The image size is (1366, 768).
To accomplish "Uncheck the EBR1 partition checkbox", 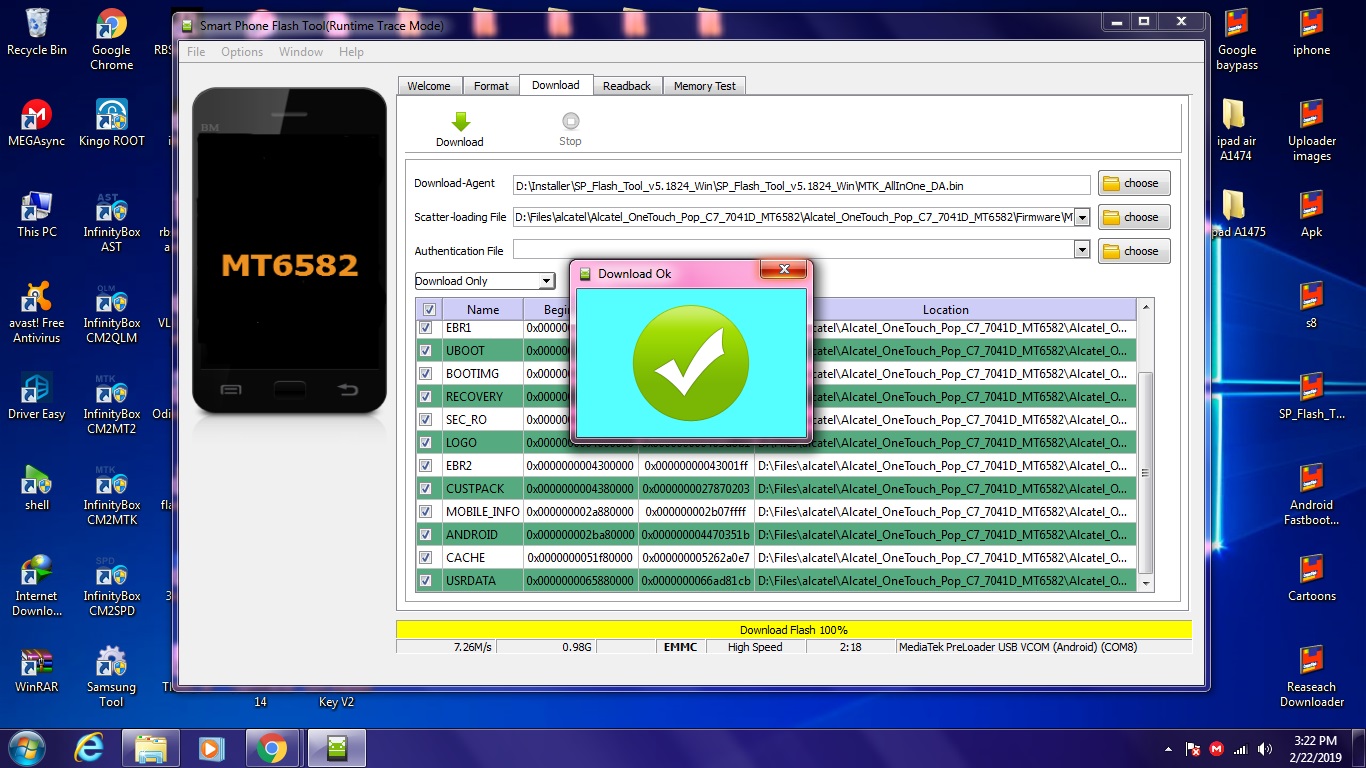I will click(x=426, y=328).
